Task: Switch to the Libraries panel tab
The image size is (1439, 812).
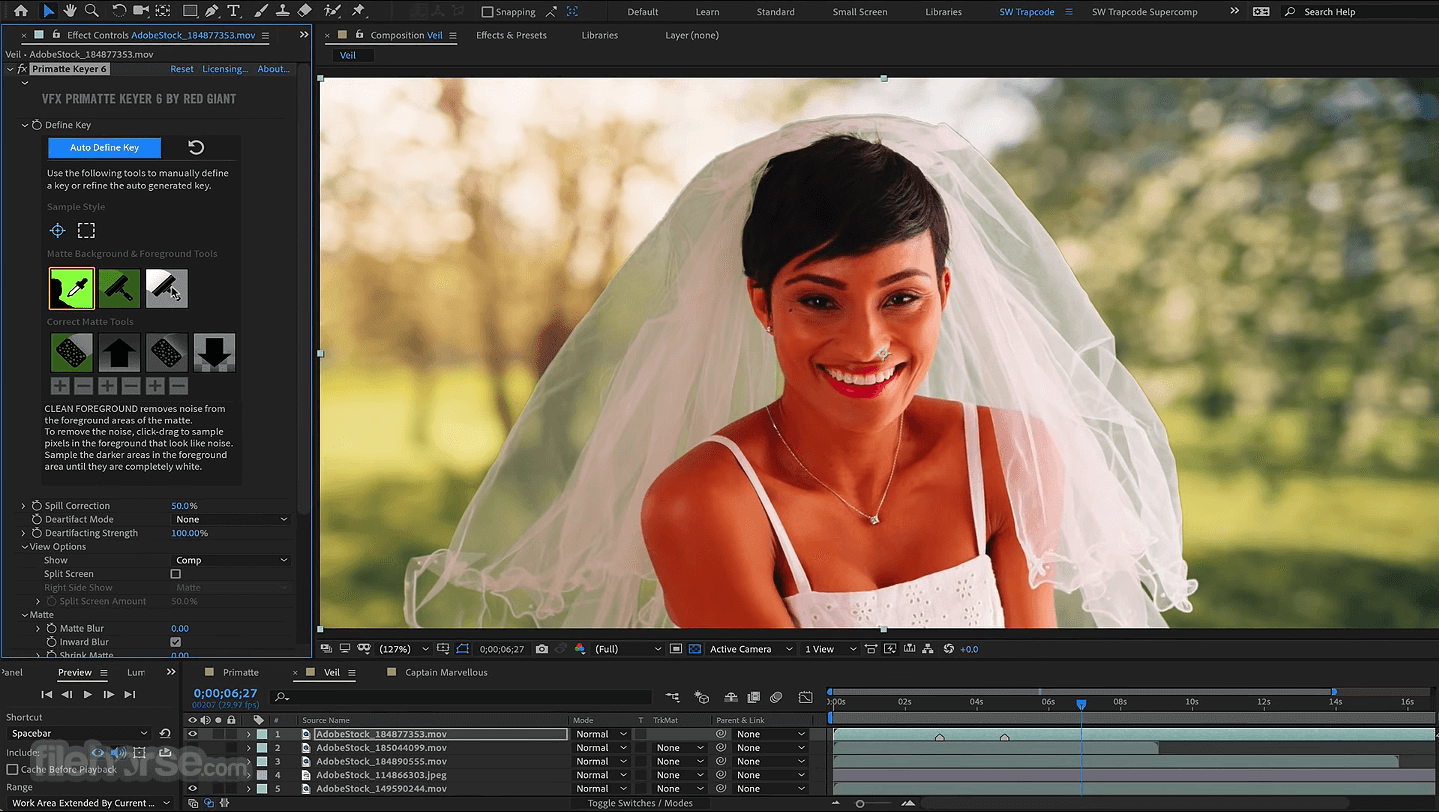Action: pos(599,35)
